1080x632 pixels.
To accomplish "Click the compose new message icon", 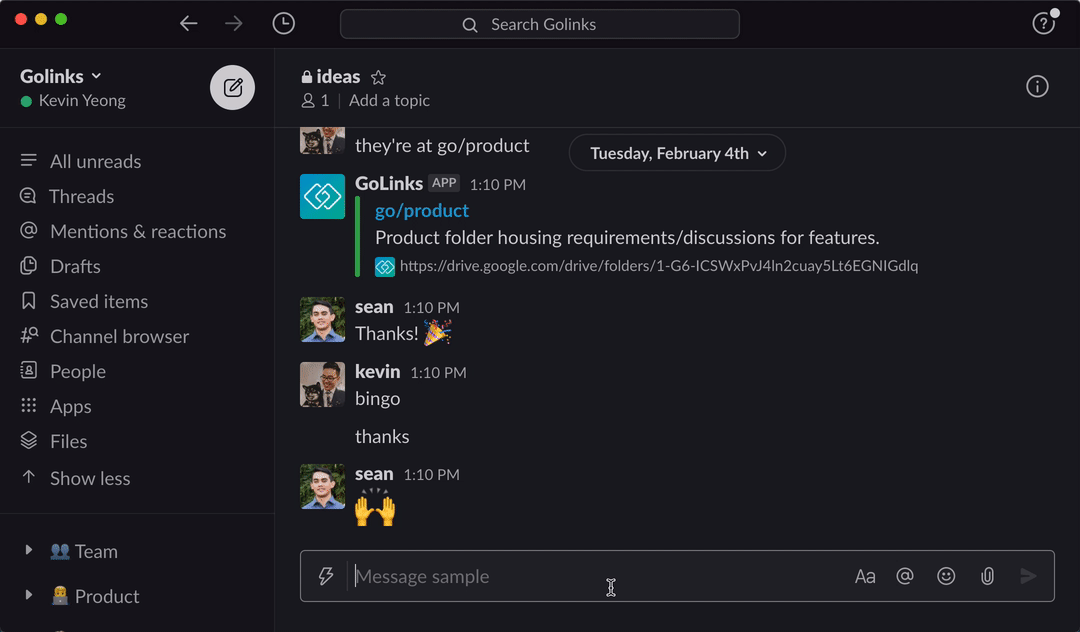I will pos(232,87).
